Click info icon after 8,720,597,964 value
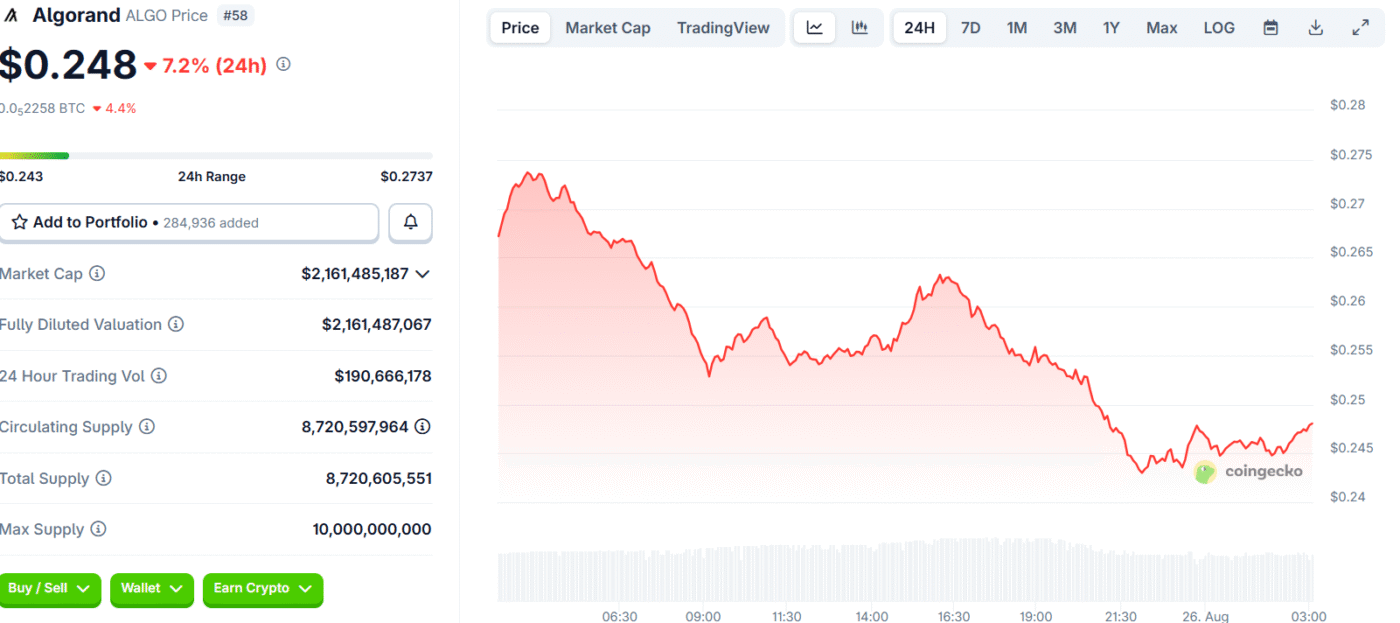 423,427
